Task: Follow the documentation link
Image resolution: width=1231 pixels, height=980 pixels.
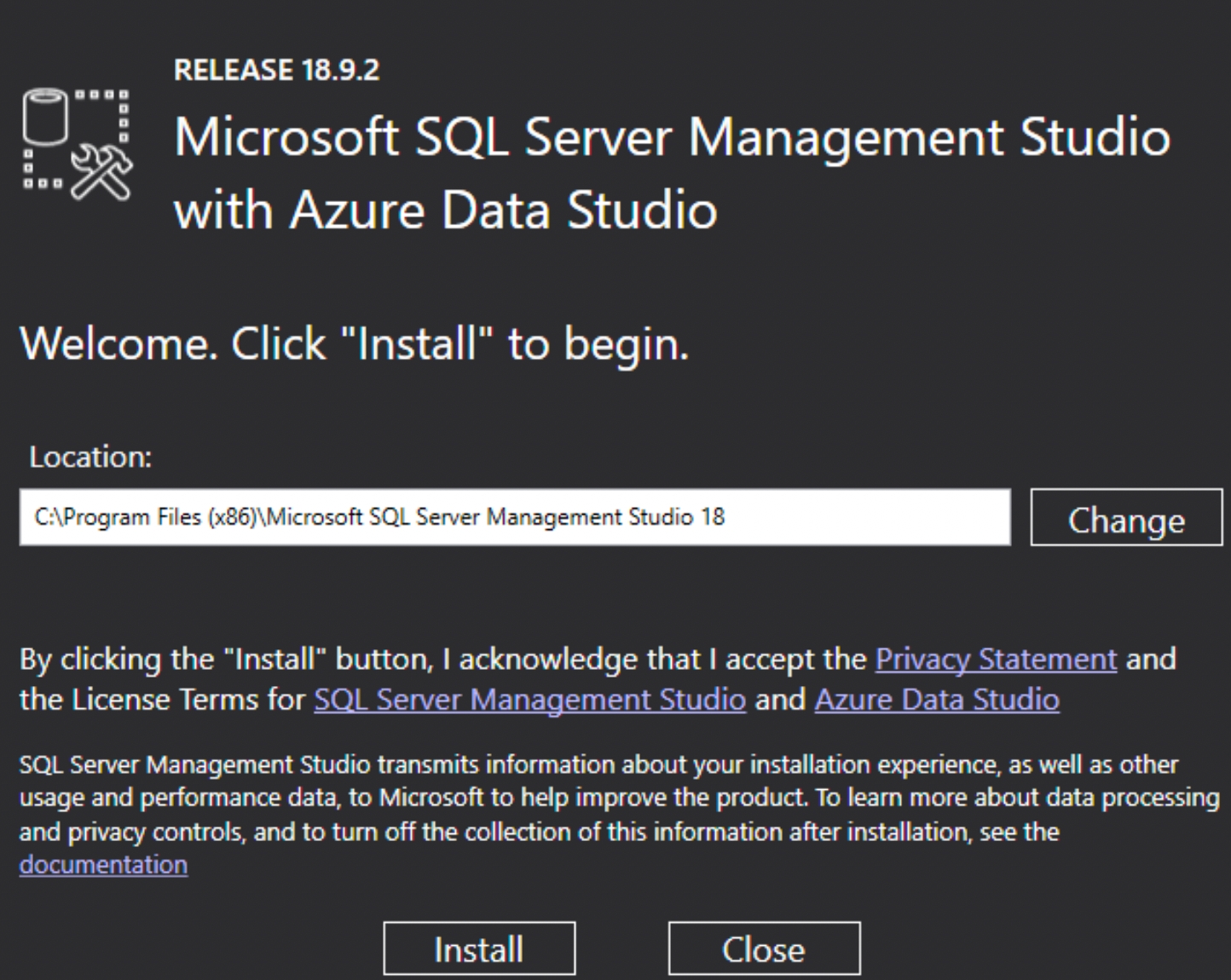Action: (x=103, y=865)
